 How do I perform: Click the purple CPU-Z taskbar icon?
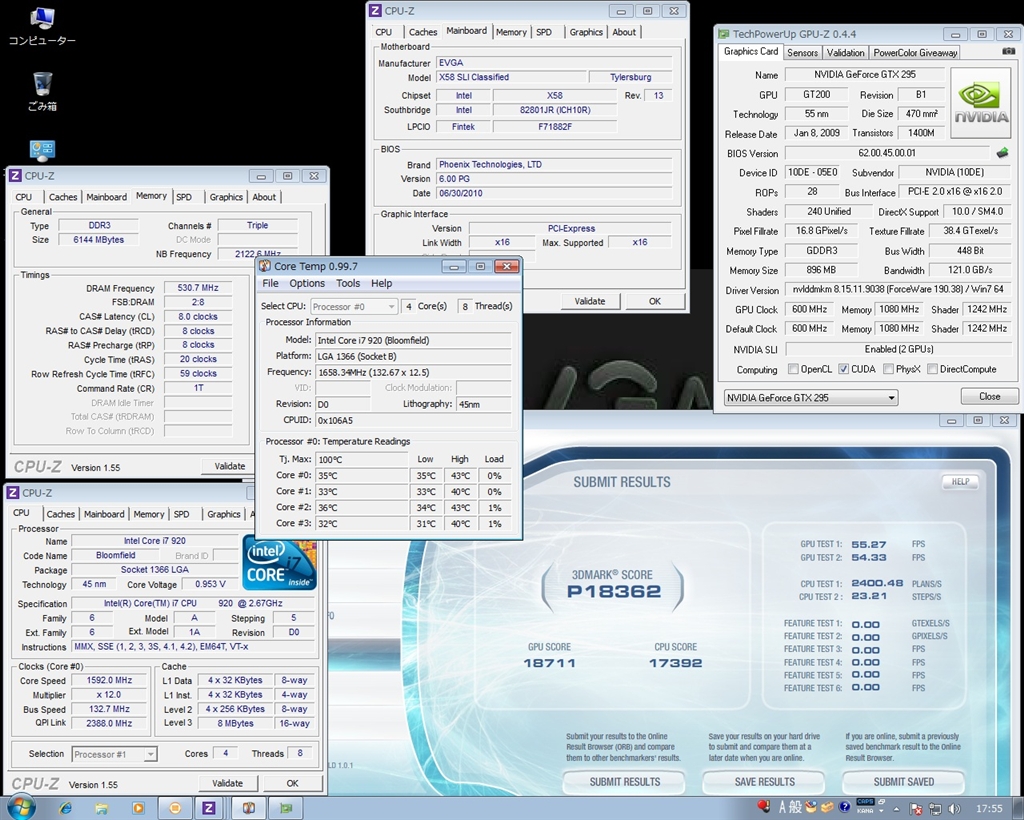[x=209, y=807]
